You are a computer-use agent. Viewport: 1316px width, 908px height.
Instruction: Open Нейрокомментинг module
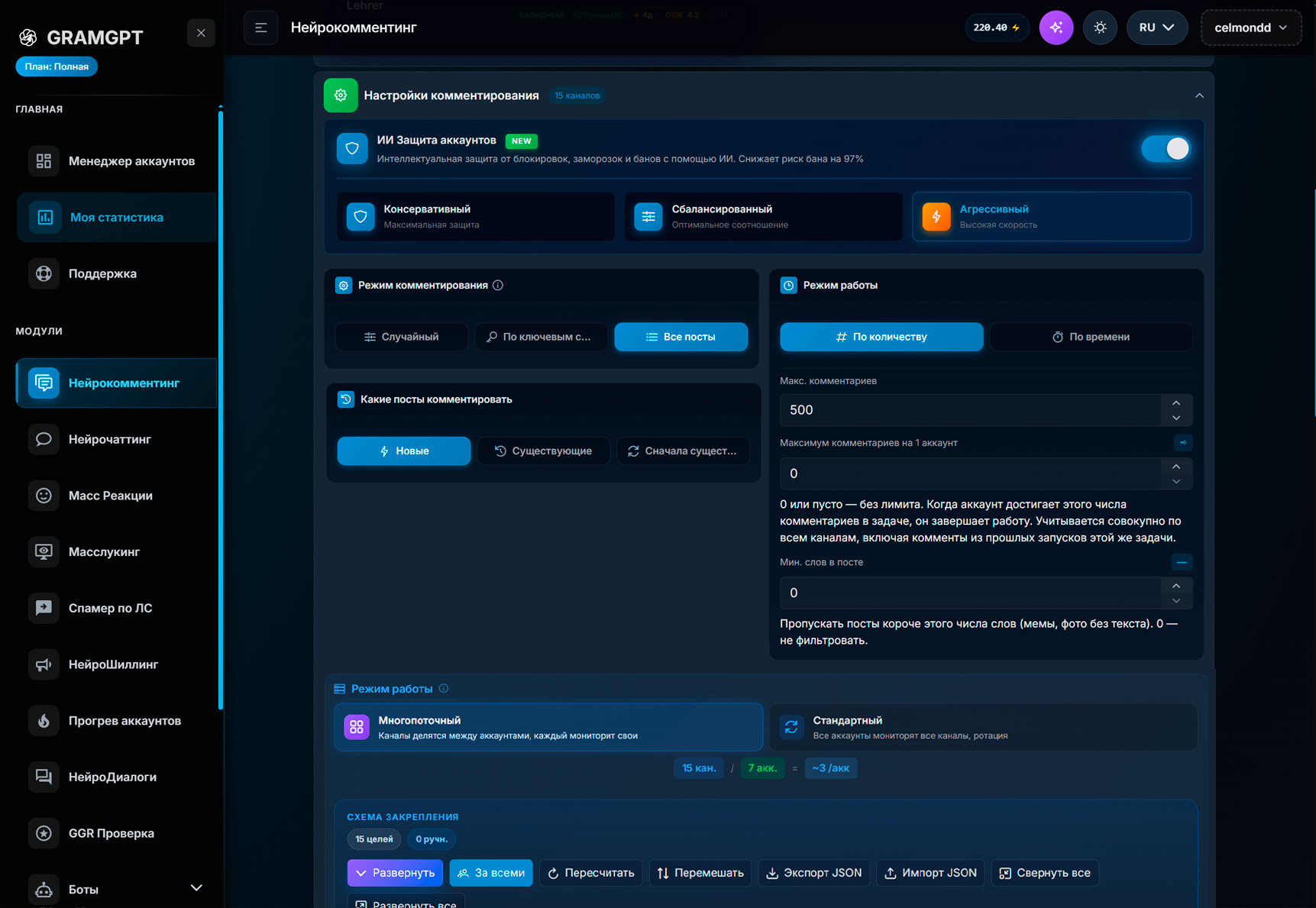[117, 383]
